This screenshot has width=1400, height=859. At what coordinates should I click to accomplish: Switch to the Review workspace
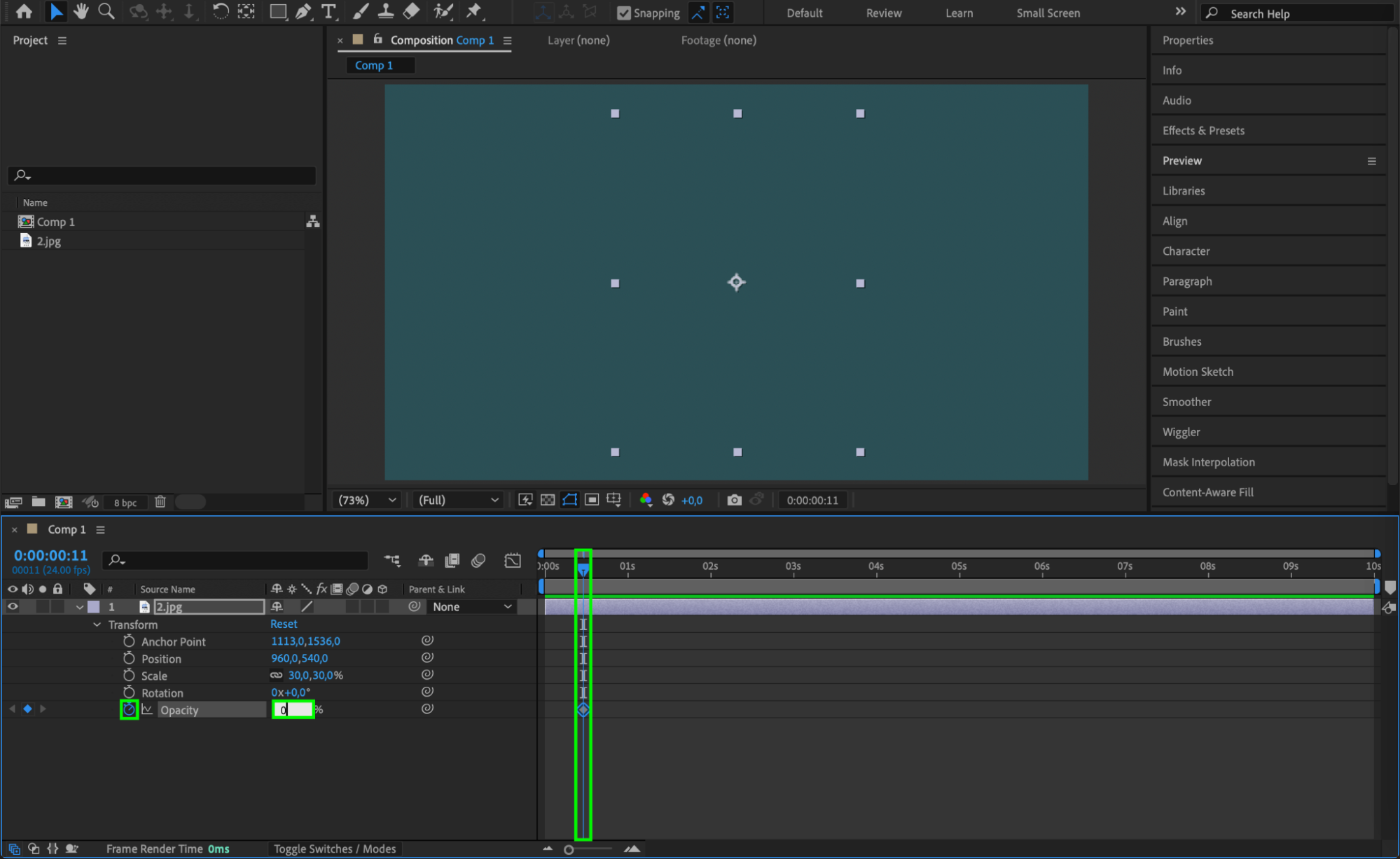tap(883, 13)
